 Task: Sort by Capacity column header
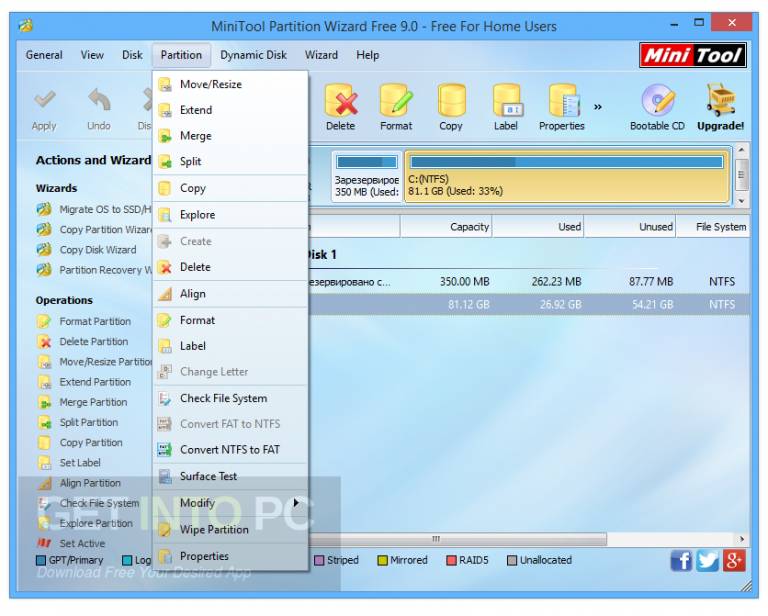click(446, 227)
